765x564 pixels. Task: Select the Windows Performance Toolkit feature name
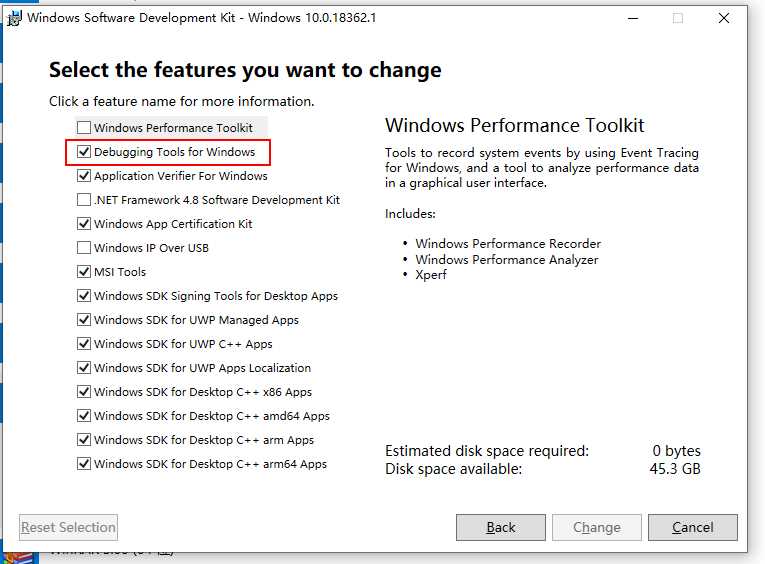click(x=173, y=128)
